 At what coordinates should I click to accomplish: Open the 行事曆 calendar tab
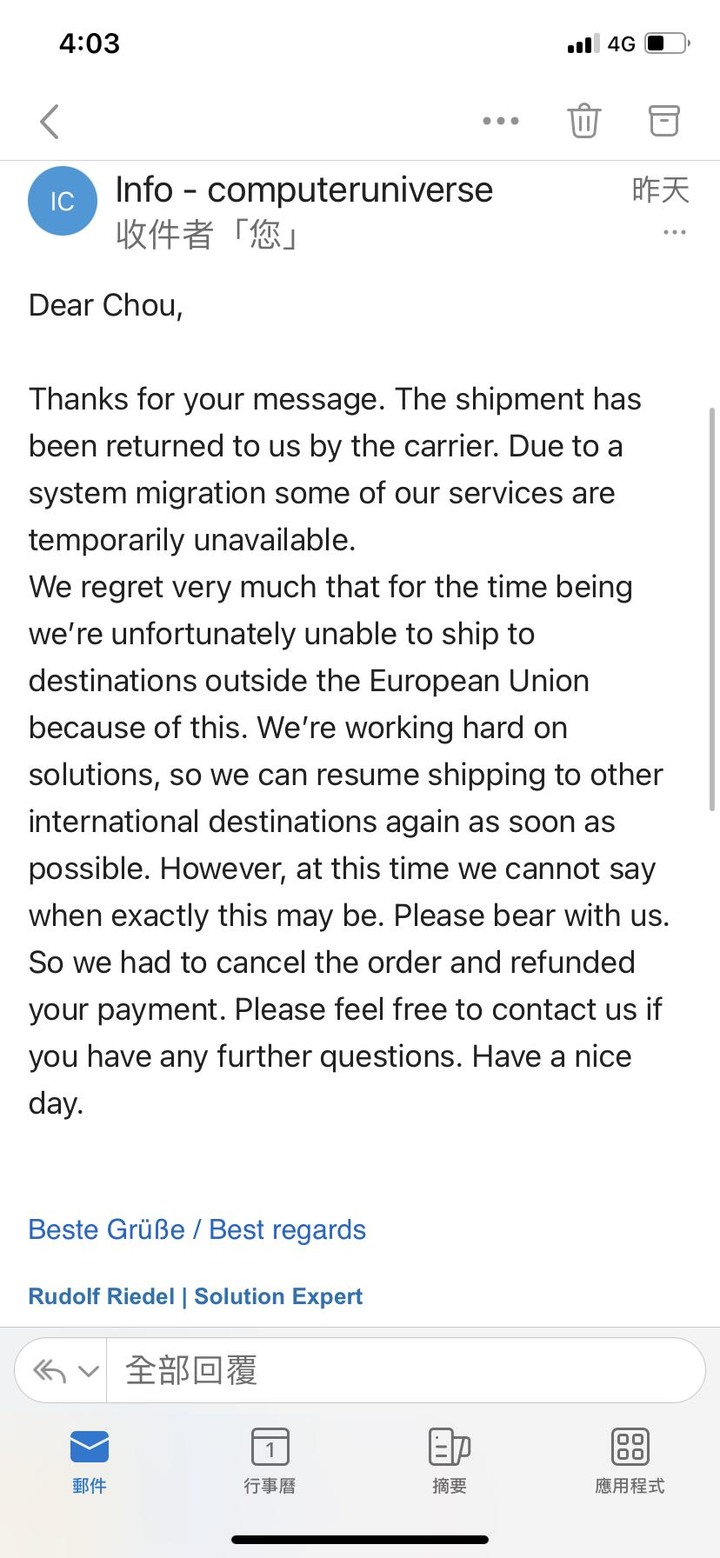(x=269, y=1461)
